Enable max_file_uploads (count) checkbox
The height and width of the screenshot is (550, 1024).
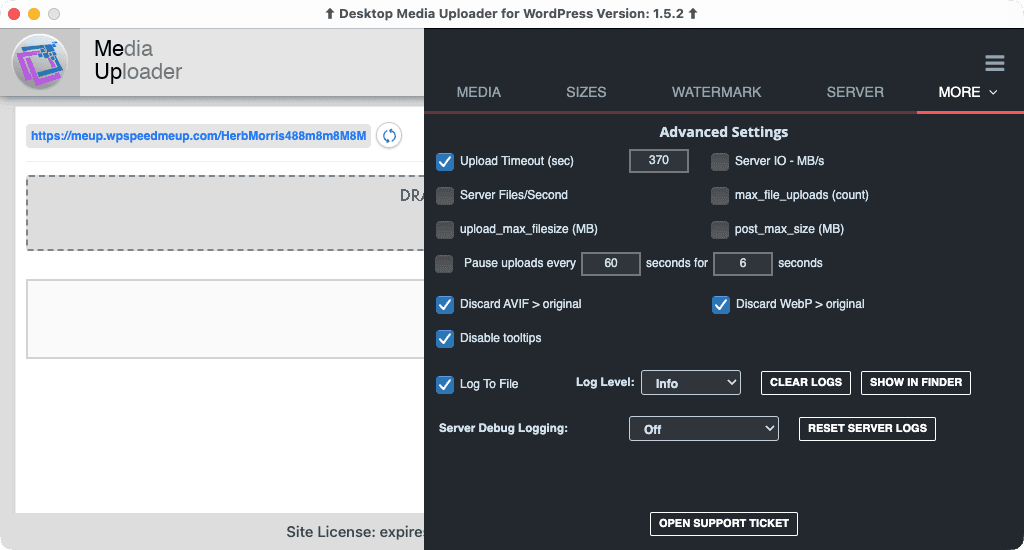pos(720,195)
